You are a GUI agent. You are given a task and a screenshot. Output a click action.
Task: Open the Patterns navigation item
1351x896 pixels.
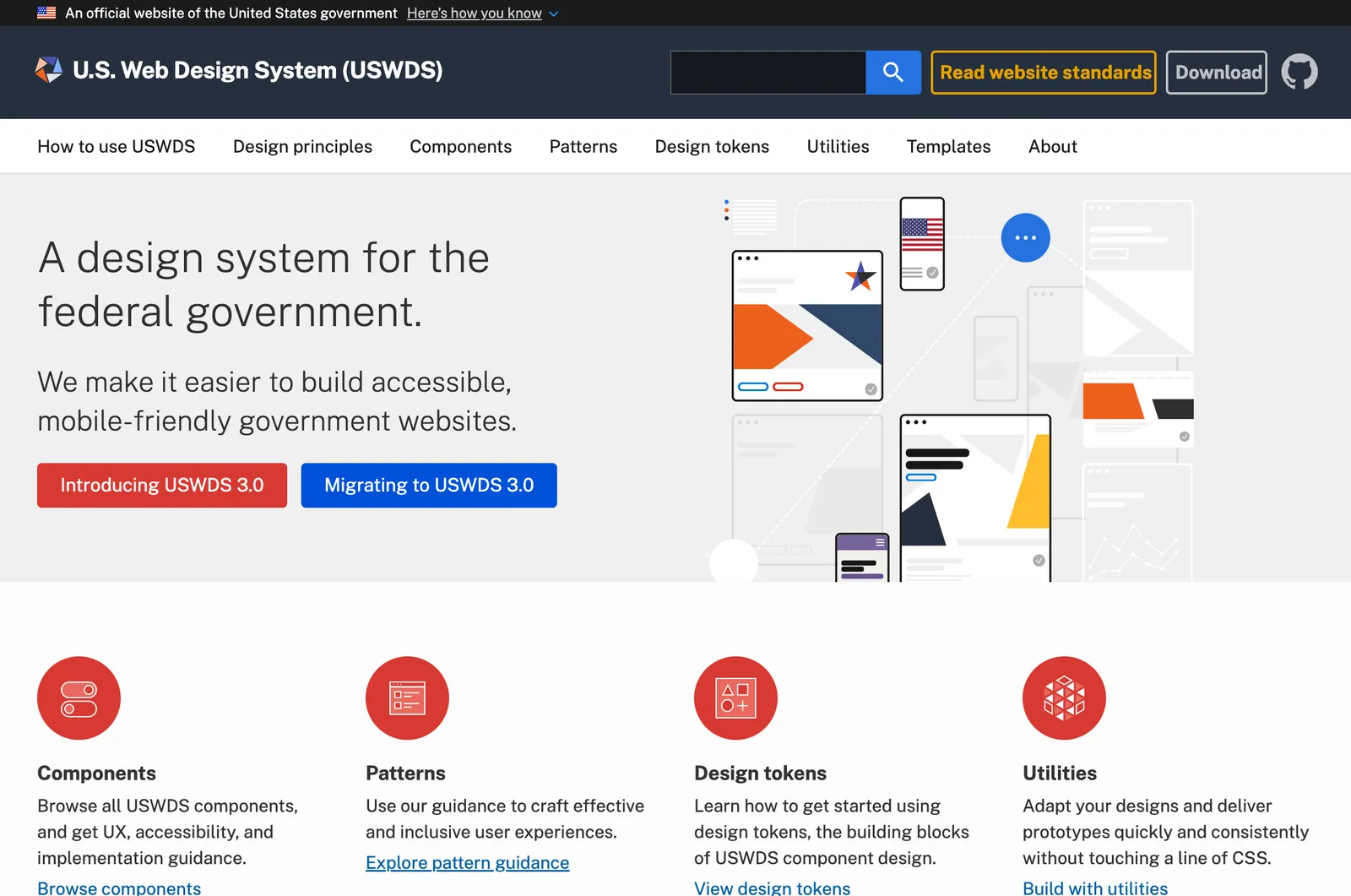[x=583, y=146]
